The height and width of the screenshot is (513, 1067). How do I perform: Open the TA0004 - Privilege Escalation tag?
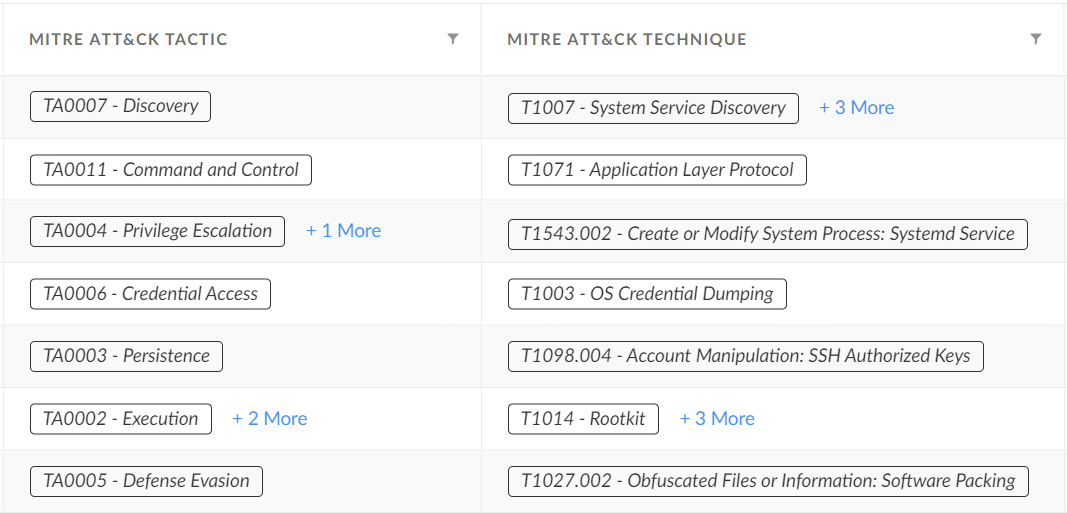point(157,231)
